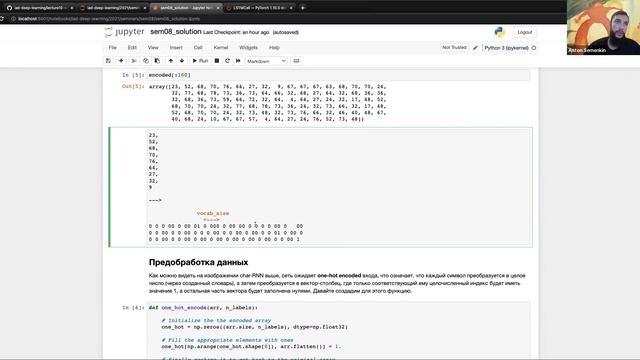Click the encoded[:100] code cell
640x360 pixels.
[338, 75]
